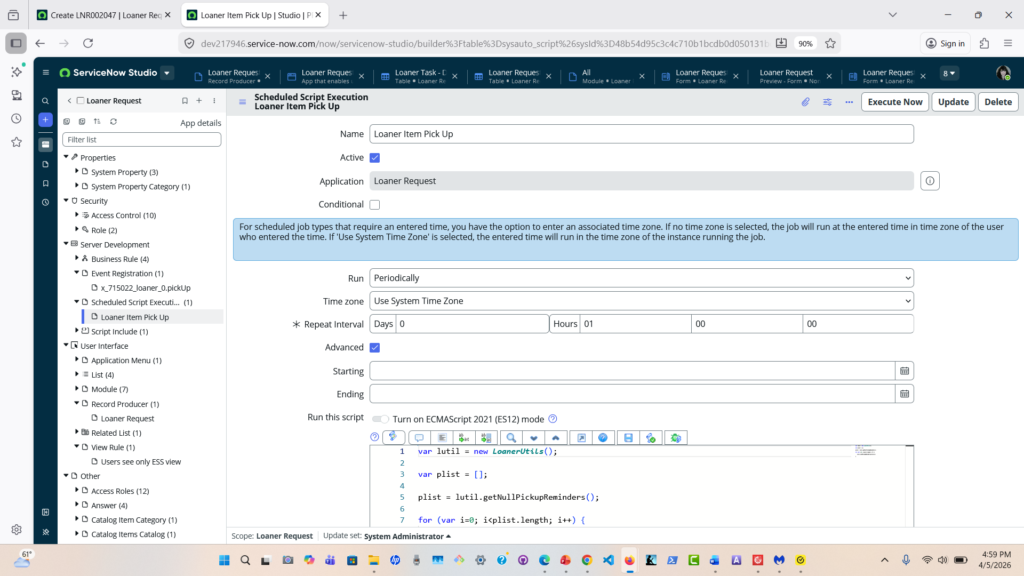This screenshot has height=576, width=1024.
Task: Click the Filter list search field
Action: point(141,140)
